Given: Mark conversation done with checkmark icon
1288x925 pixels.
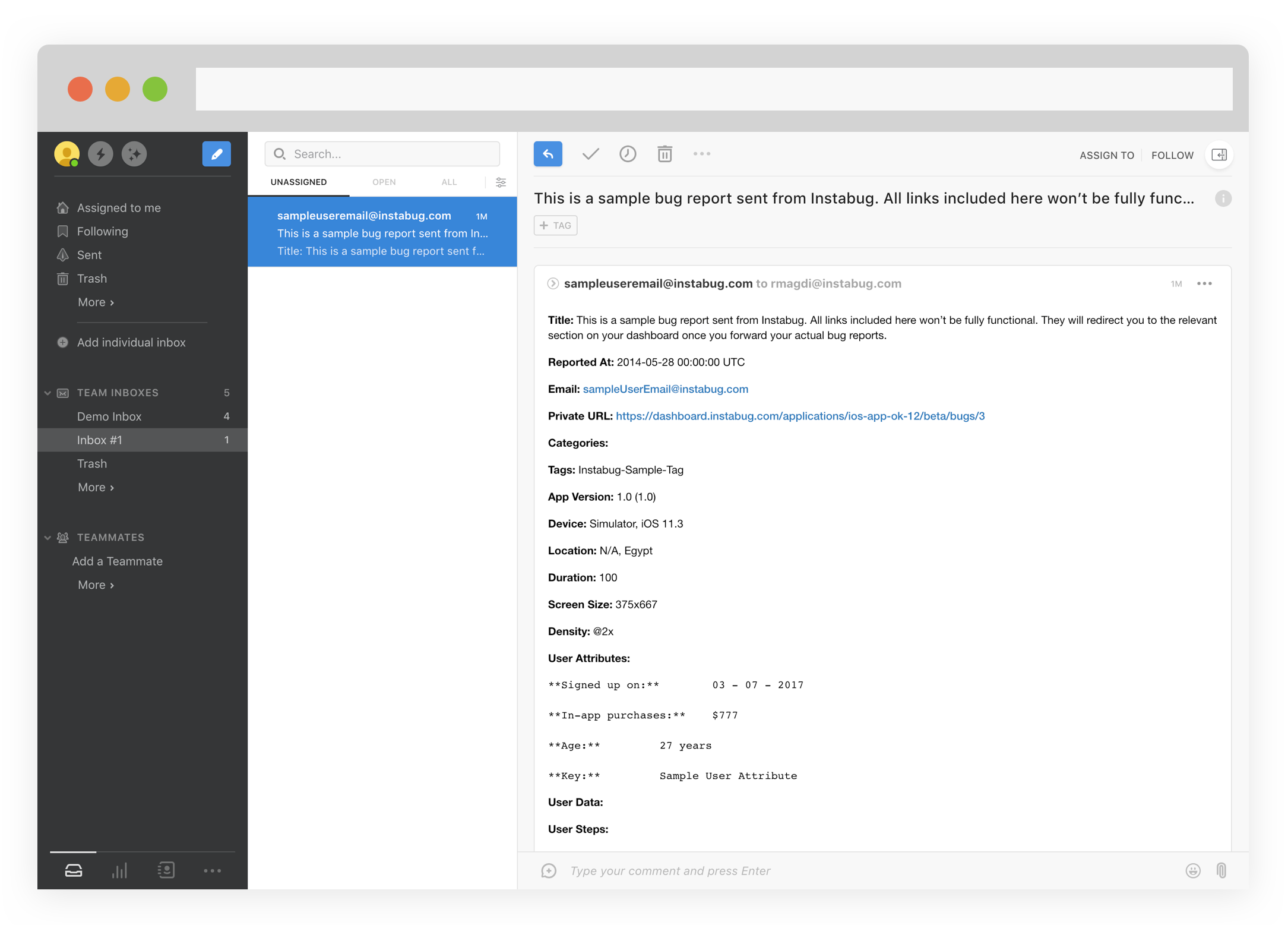Looking at the screenshot, I should [590, 154].
